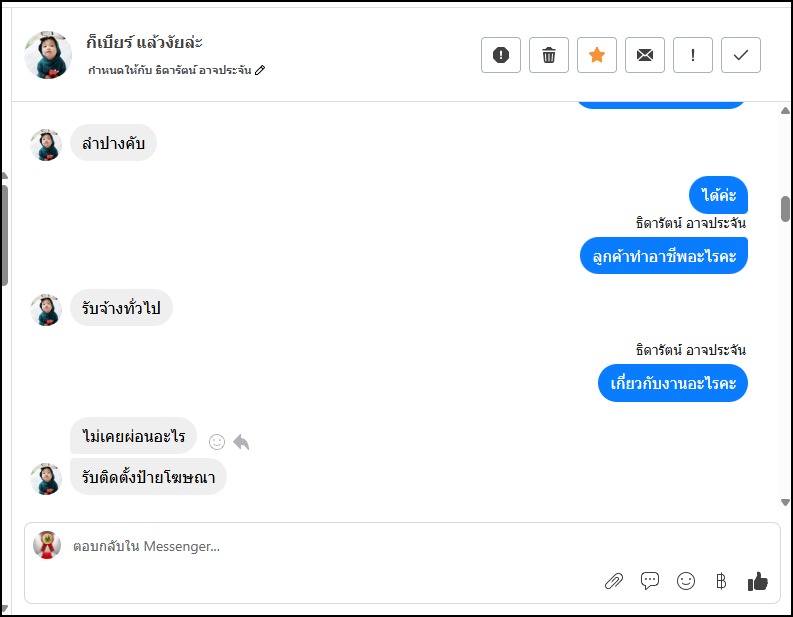Screen dimensions: 793x617
Task: Mark conversation done with checkmark icon
Action: [741, 55]
